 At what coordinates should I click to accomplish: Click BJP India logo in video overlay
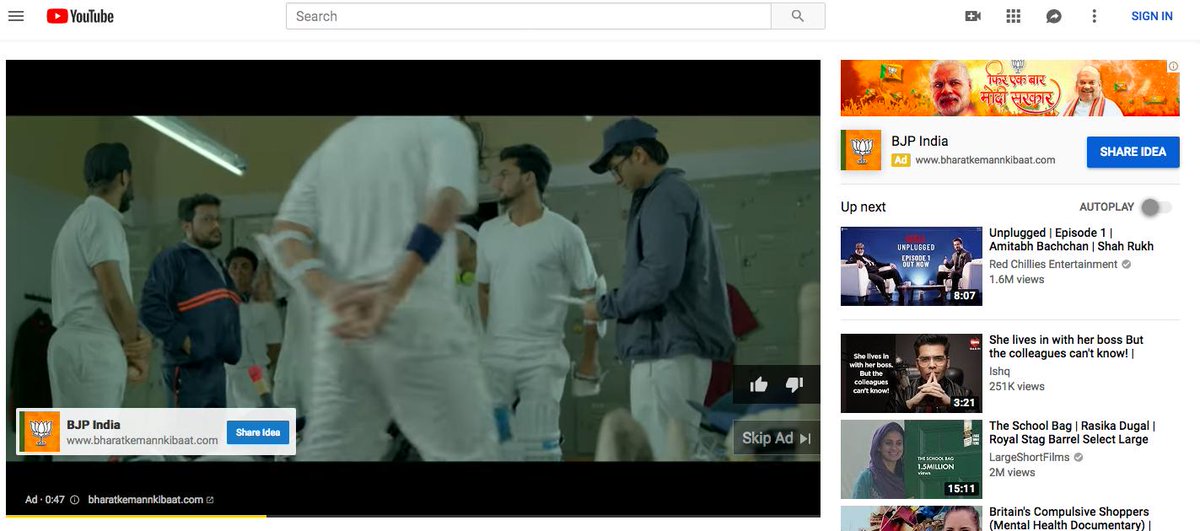[x=41, y=432]
